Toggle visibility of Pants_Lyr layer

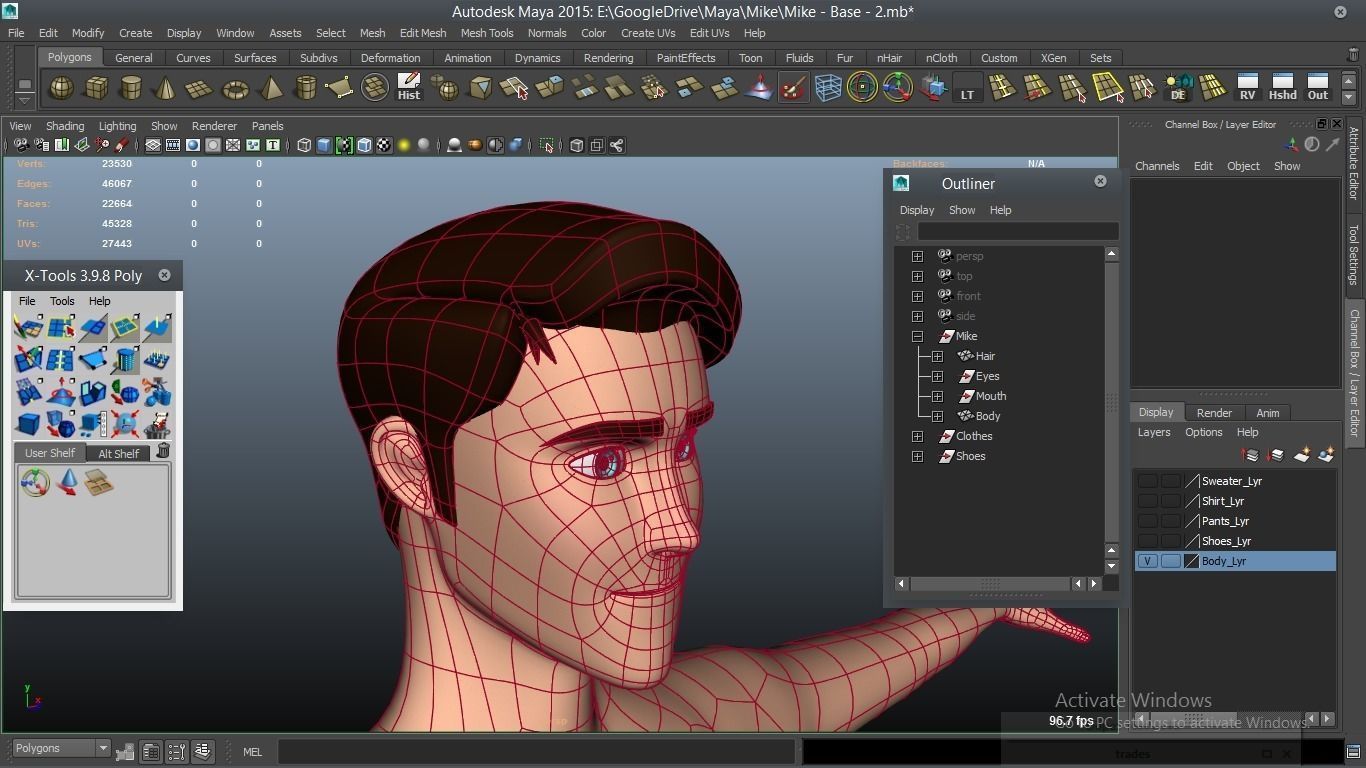1147,521
